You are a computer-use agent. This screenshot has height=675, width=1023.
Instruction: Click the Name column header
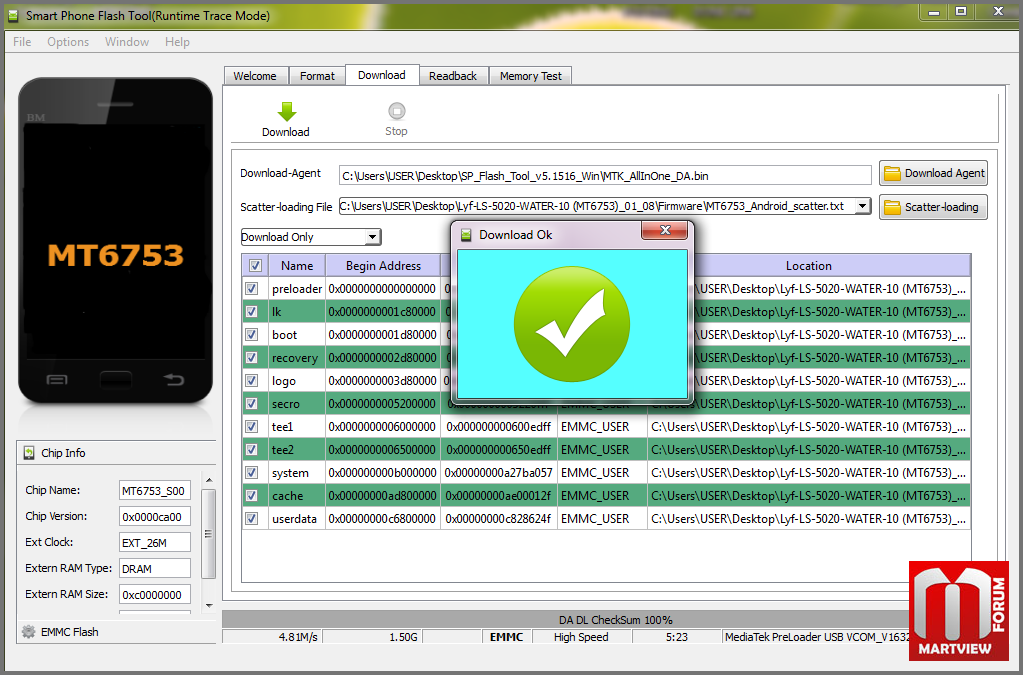point(297,265)
